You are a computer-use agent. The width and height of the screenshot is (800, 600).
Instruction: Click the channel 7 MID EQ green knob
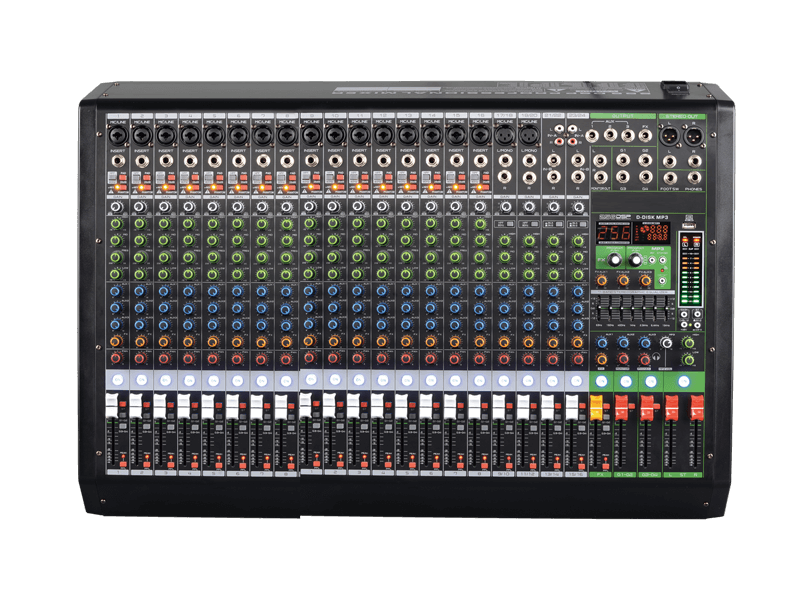(x=262, y=240)
